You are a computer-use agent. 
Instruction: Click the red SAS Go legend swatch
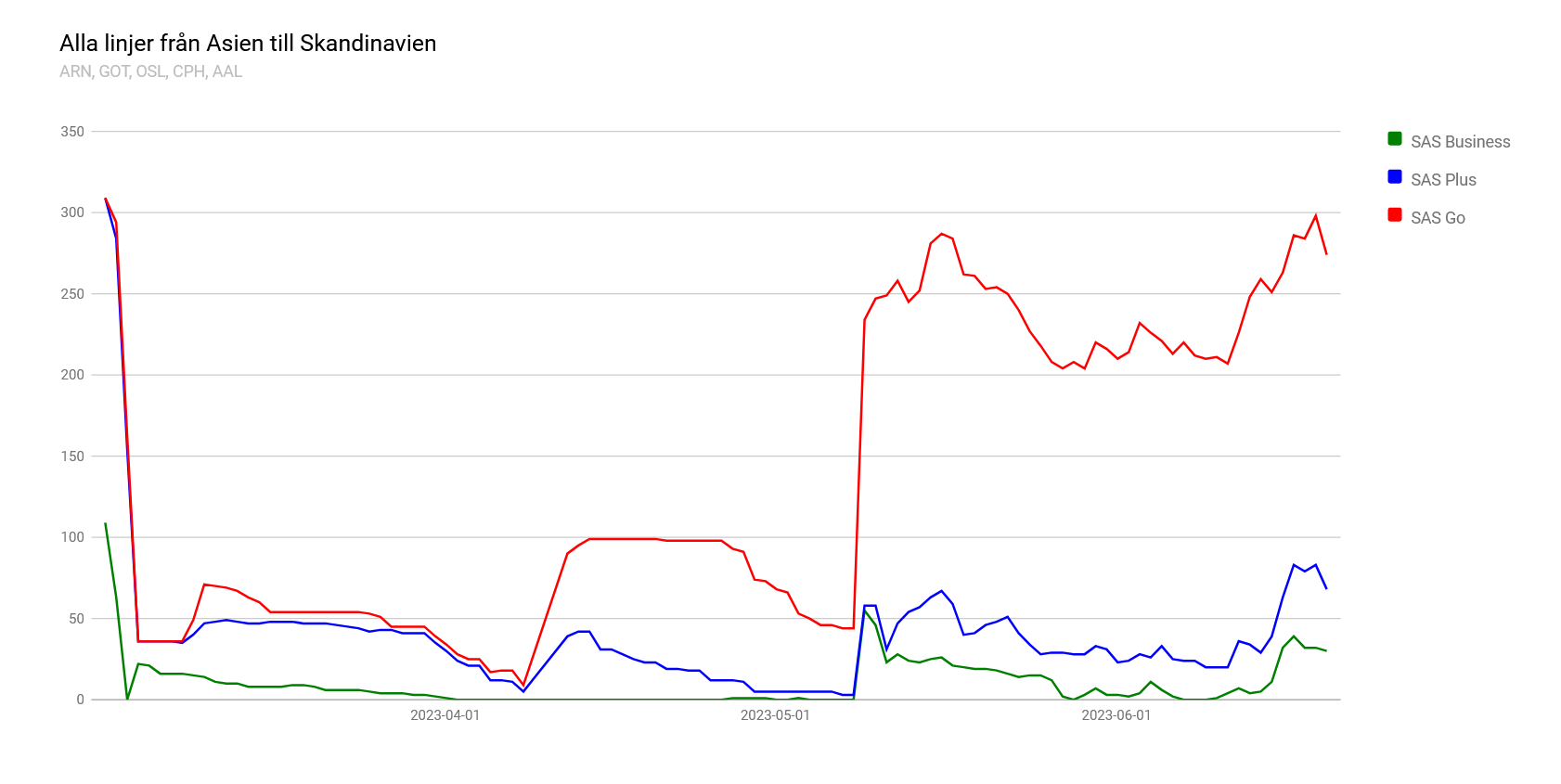pyautogui.click(x=1394, y=215)
